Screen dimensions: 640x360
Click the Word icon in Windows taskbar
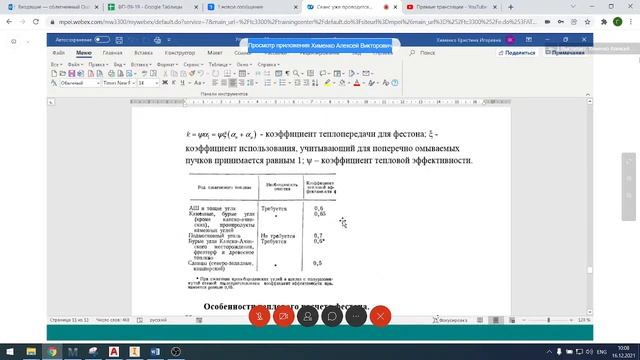pyautogui.click(x=155, y=351)
